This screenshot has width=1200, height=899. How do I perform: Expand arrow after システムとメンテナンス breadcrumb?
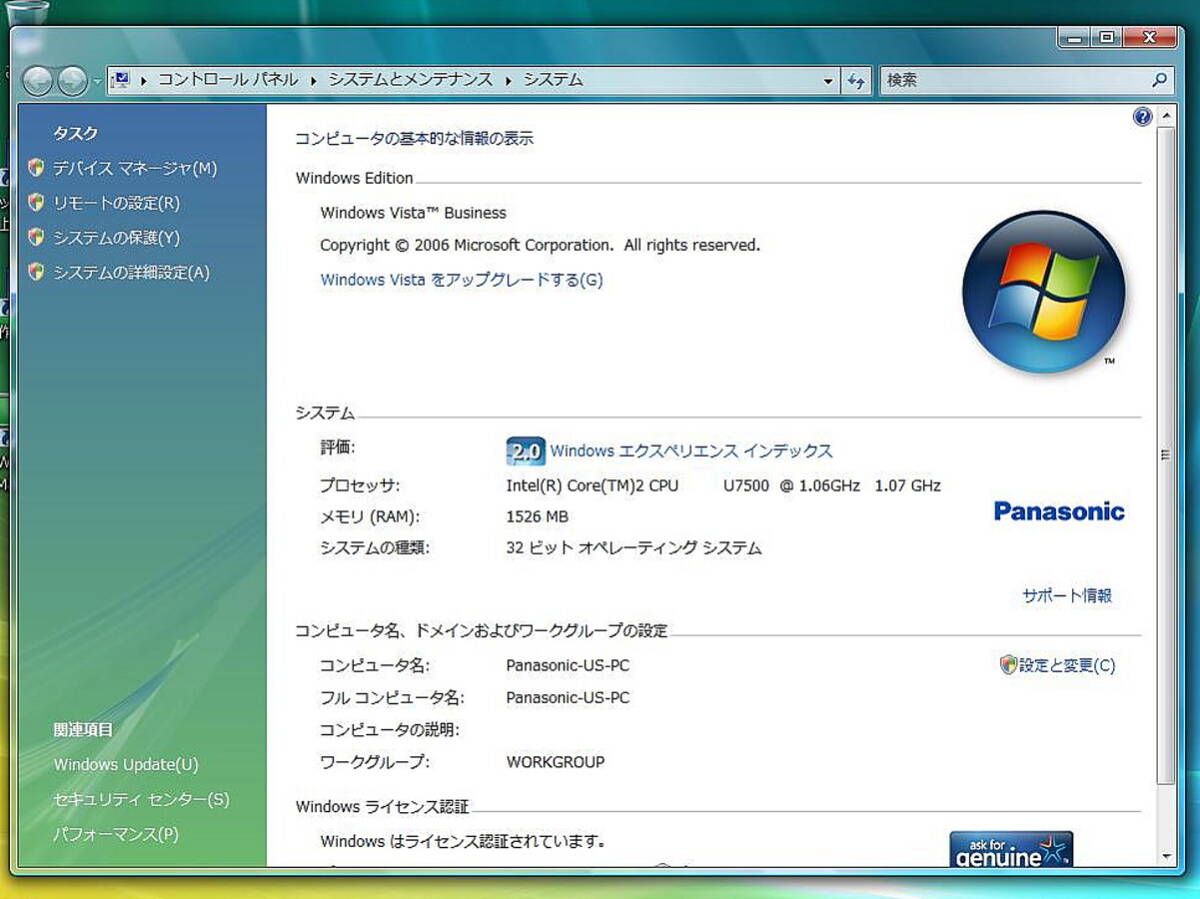click(509, 80)
